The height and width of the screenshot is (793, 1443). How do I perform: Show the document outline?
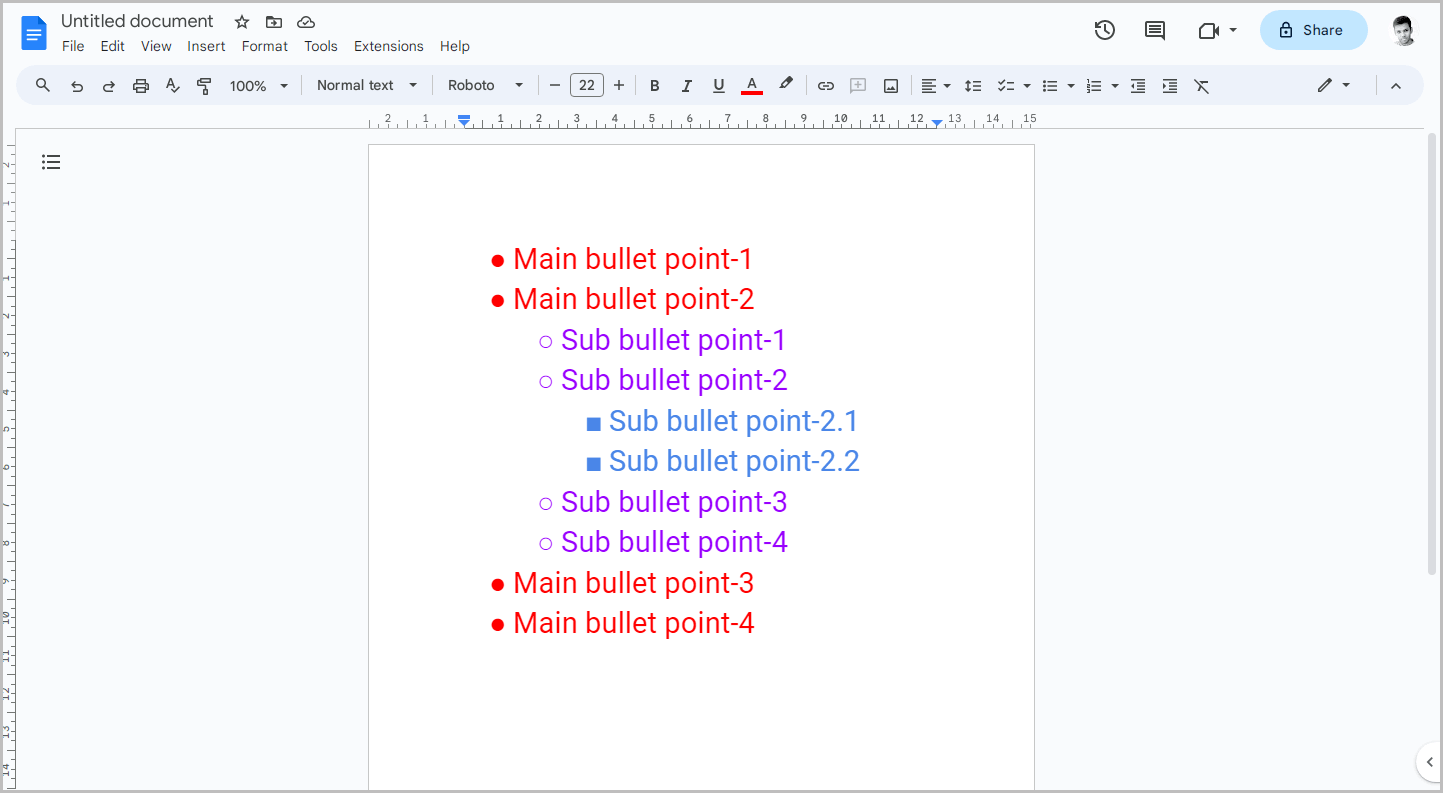pos(51,162)
